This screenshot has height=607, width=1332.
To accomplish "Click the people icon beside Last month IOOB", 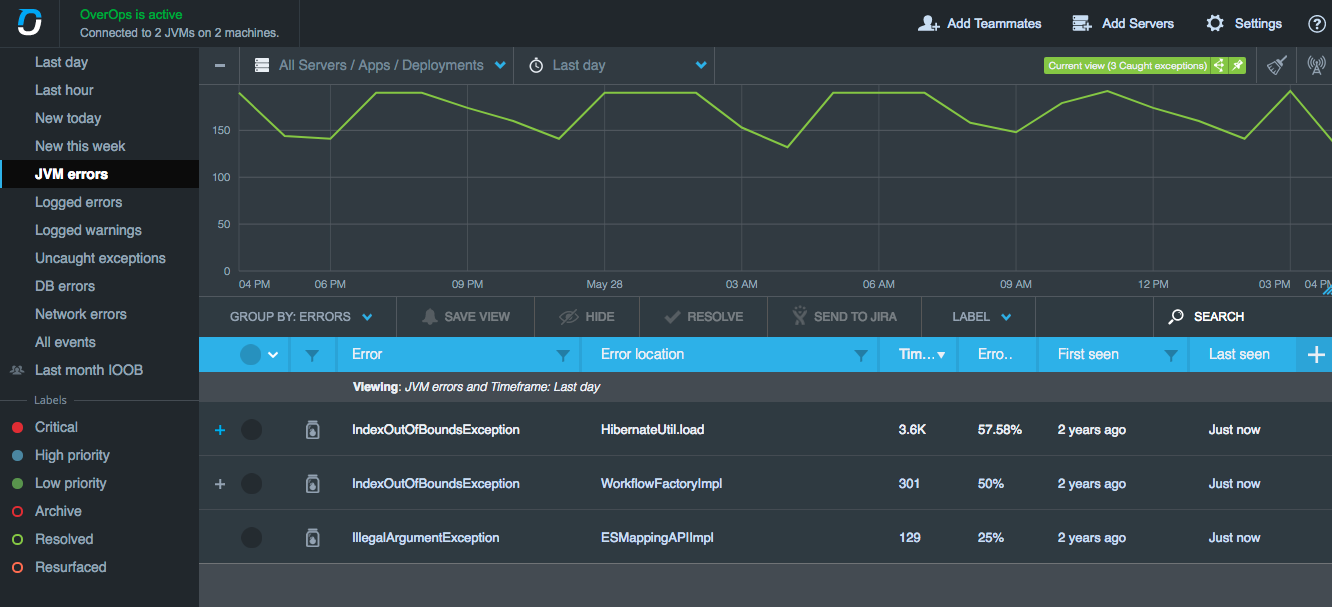I will tap(17, 370).
